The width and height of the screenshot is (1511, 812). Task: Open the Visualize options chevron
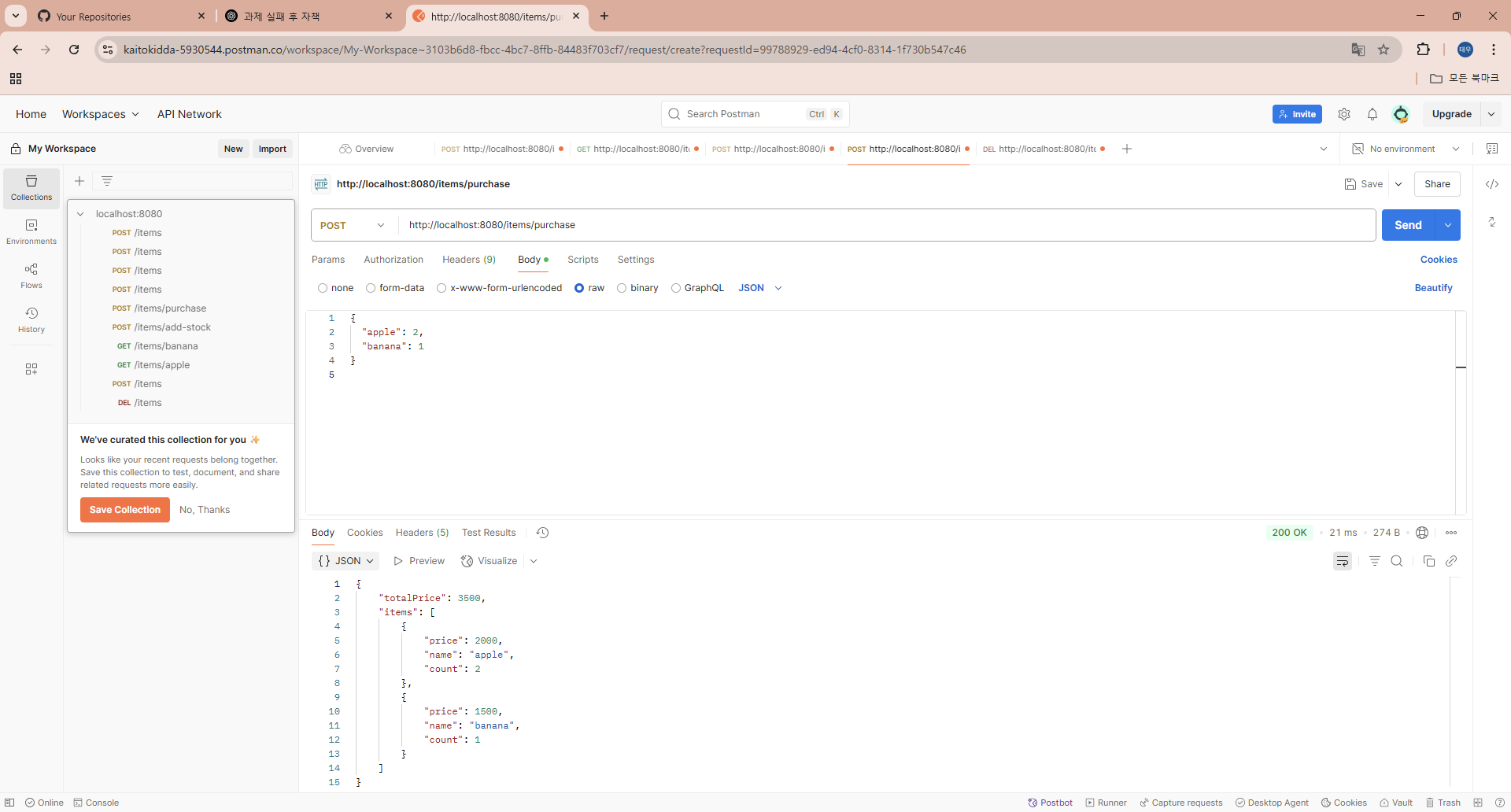click(534, 561)
